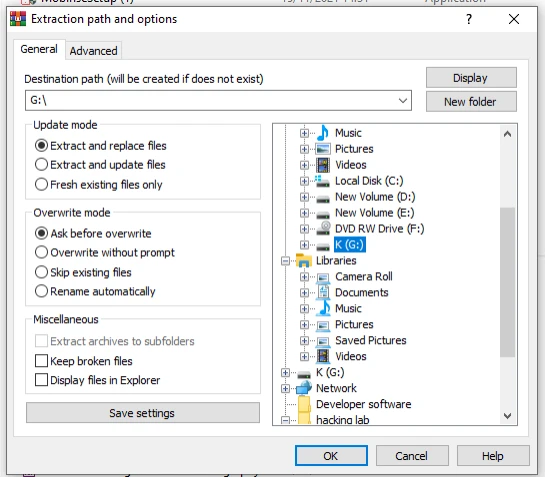Click the Network globe icon
The image size is (546, 478).
tap(304, 387)
